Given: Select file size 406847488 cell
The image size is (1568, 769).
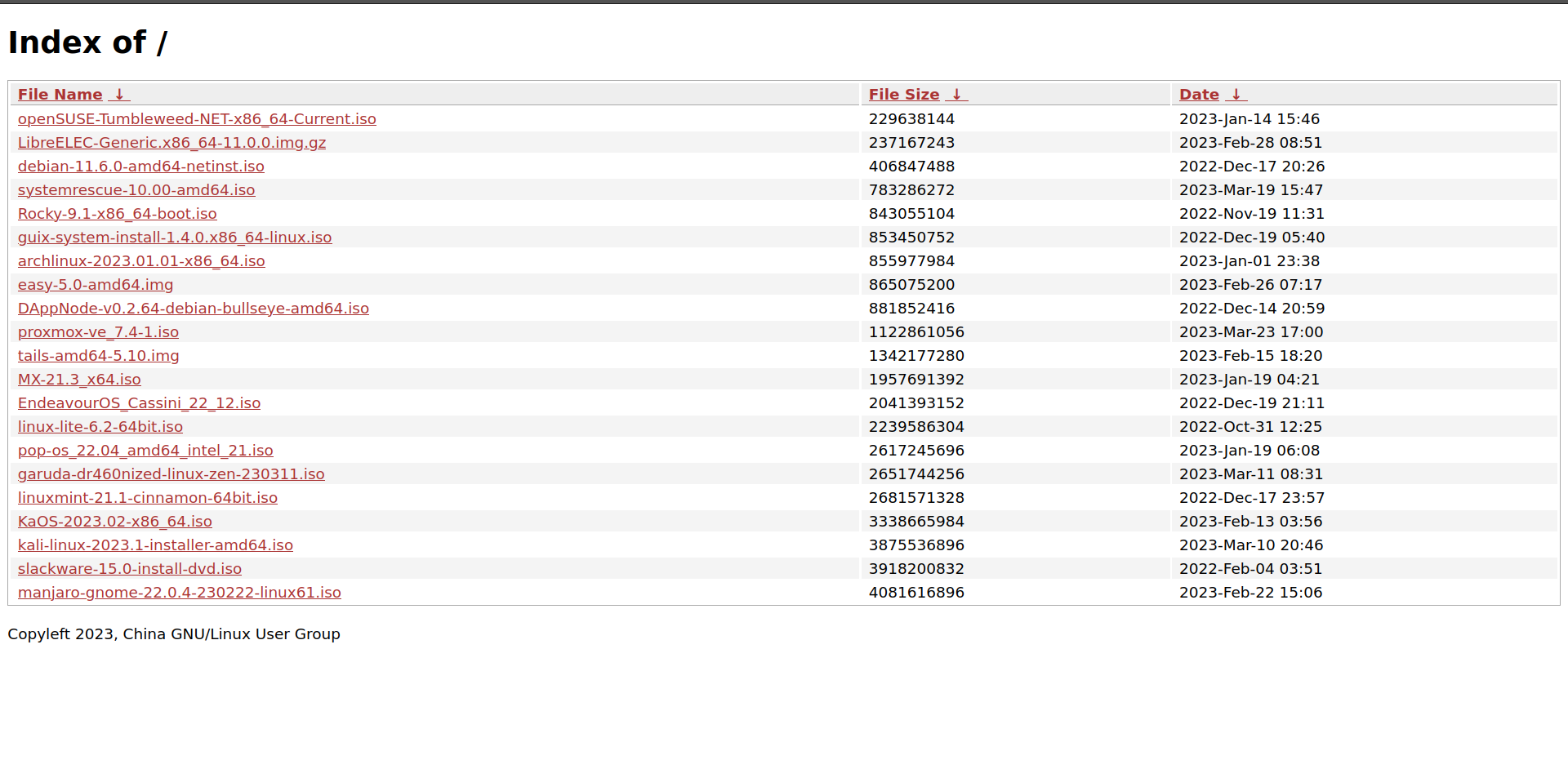Looking at the screenshot, I should click(x=1015, y=167).
